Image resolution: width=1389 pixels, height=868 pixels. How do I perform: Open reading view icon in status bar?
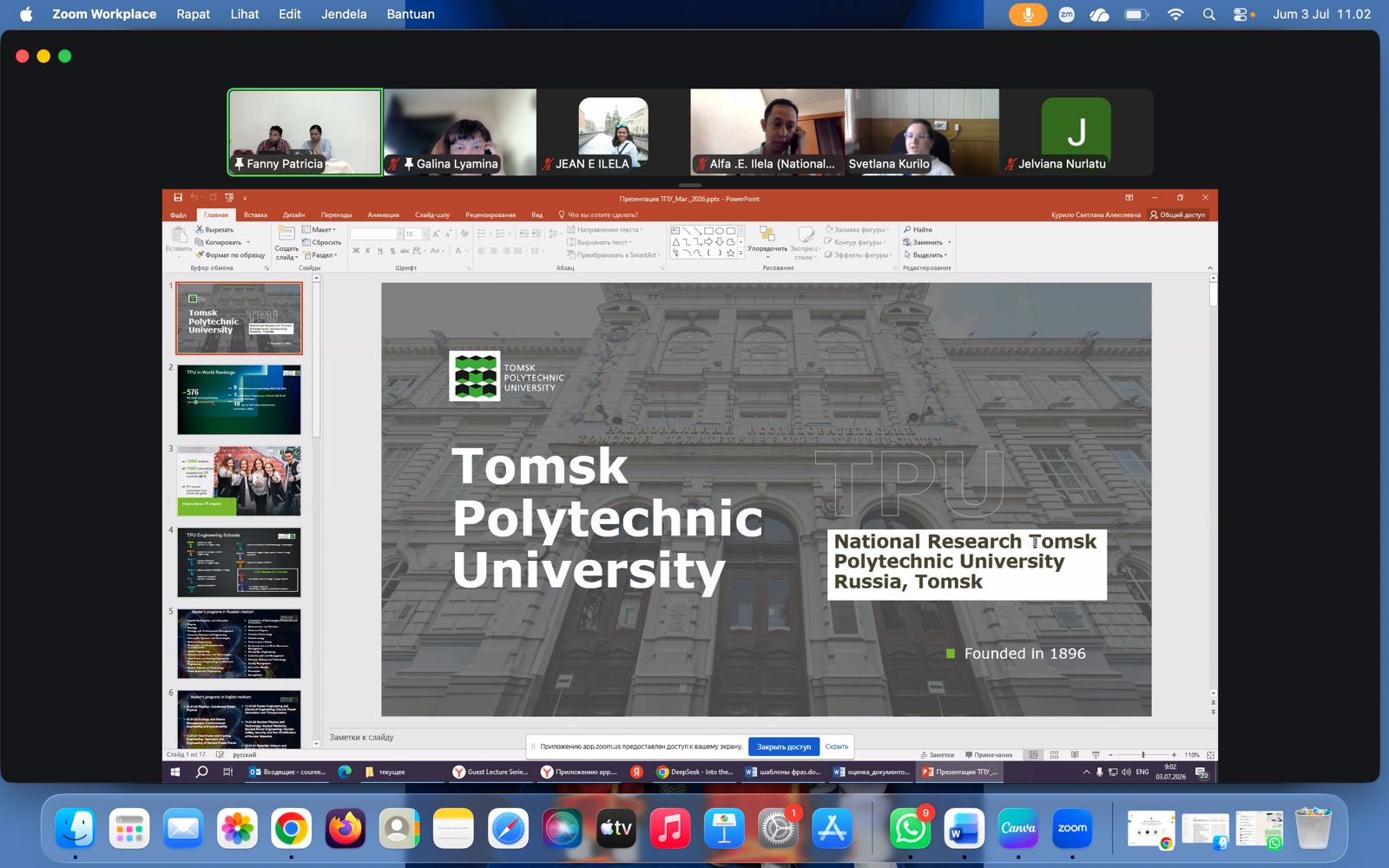click(1075, 755)
